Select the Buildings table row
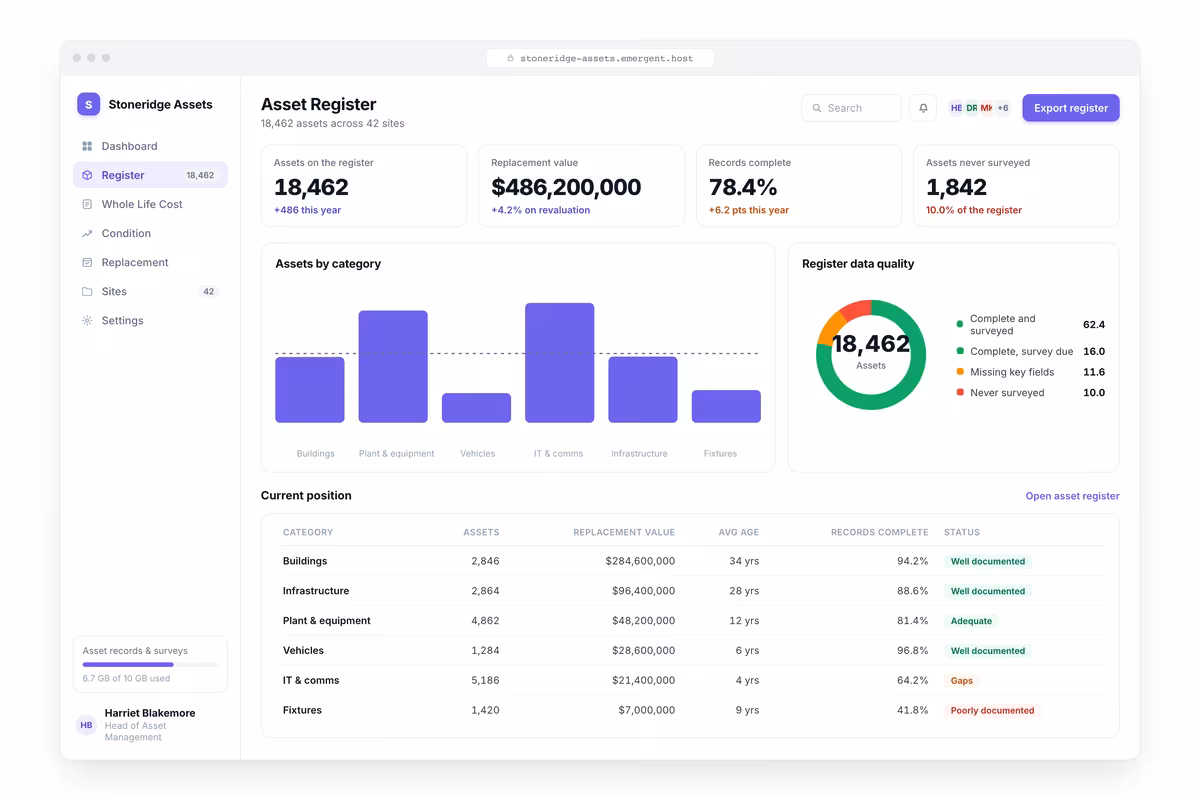1200x800 pixels. pyautogui.click(x=690, y=561)
